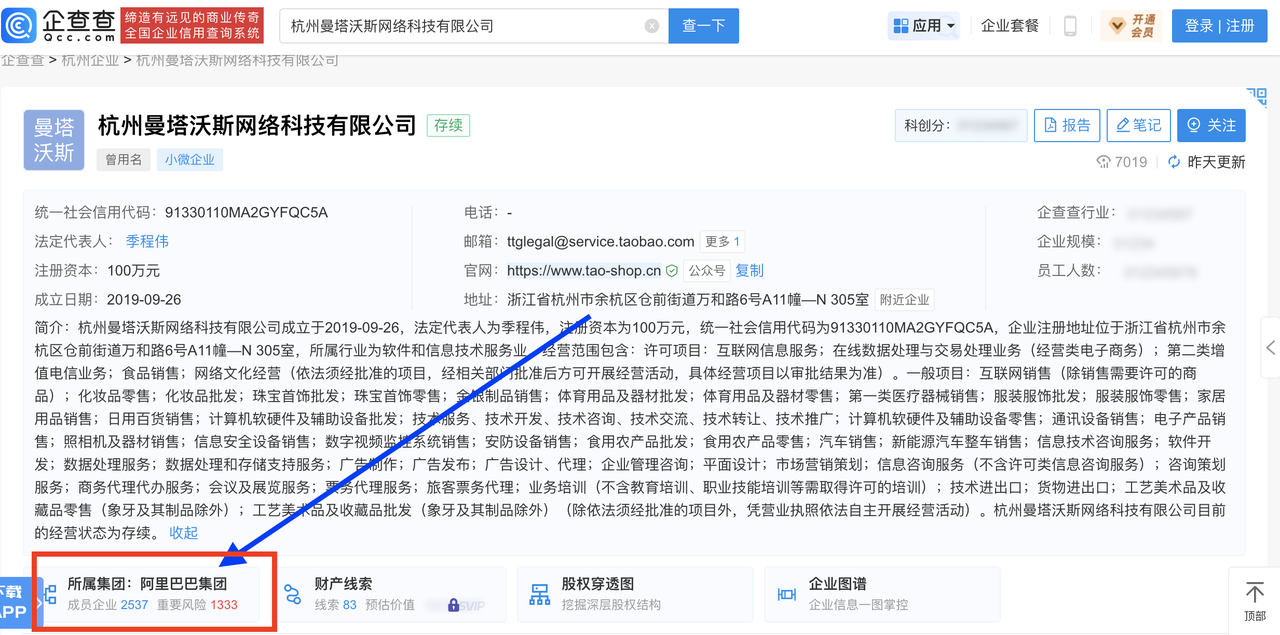1280x635 pixels.
Task: Open the 股权穿透图 card
Action: click(635, 594)
